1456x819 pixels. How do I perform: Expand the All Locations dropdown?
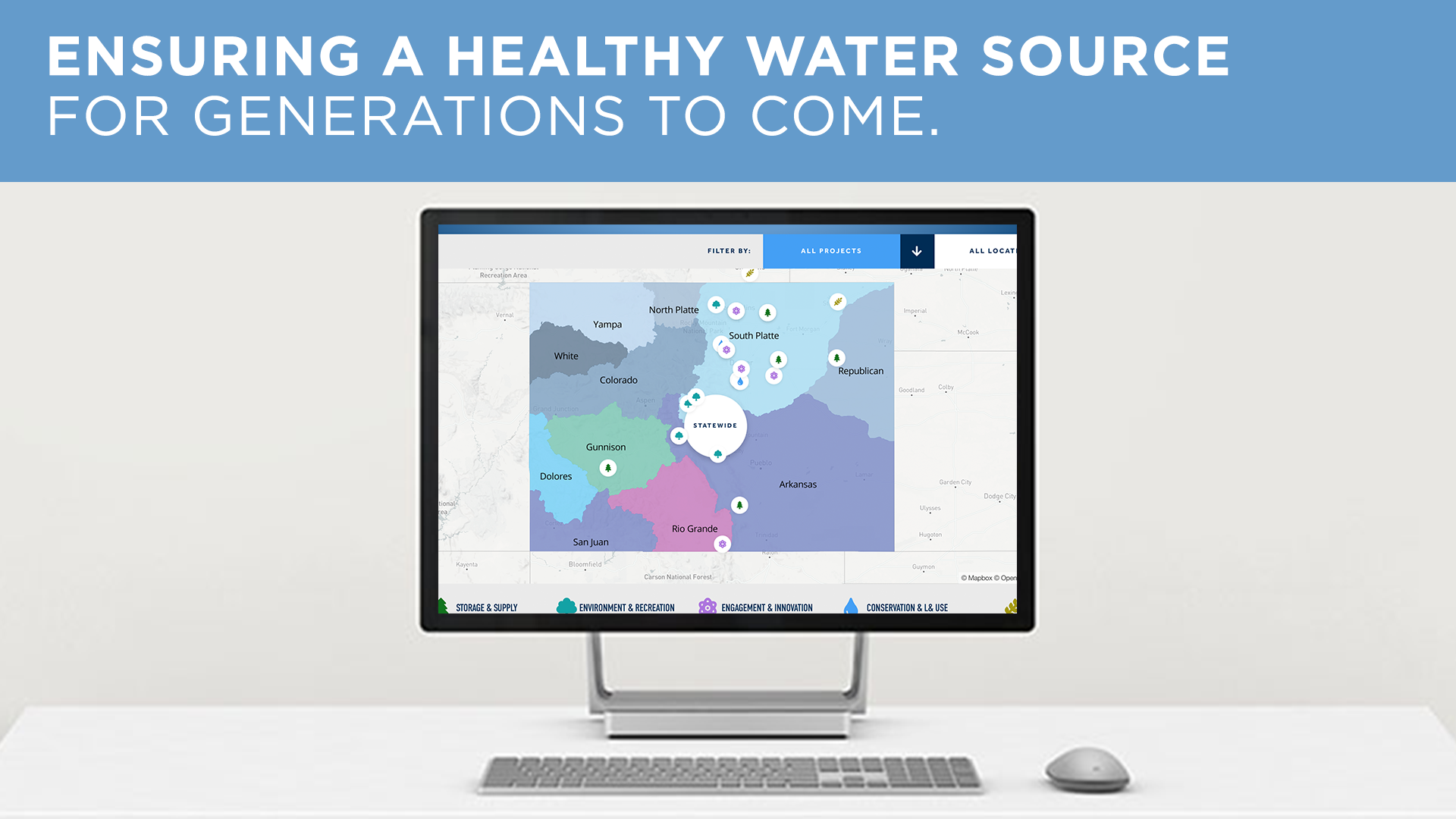[x=980, y=250]
